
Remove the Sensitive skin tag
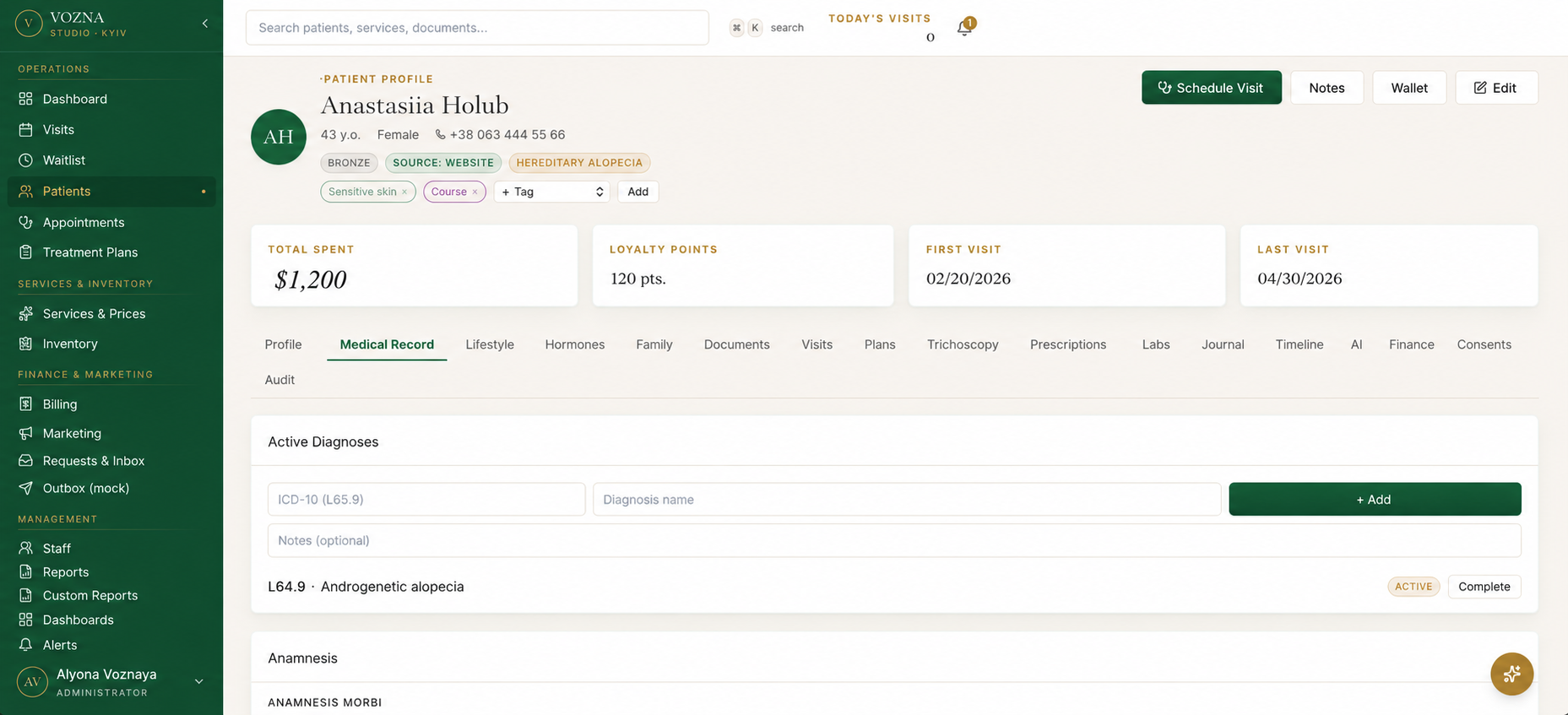pyautogui.click(x=404, y=192)
